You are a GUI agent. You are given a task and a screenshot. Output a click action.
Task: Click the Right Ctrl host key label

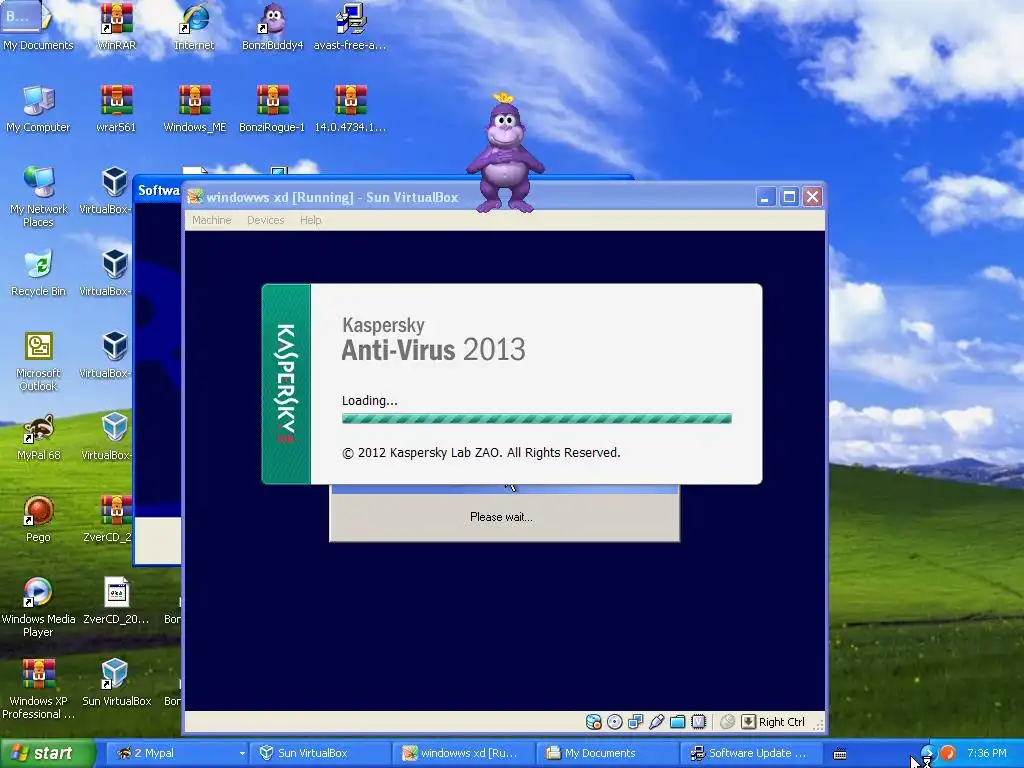[782, 722]
